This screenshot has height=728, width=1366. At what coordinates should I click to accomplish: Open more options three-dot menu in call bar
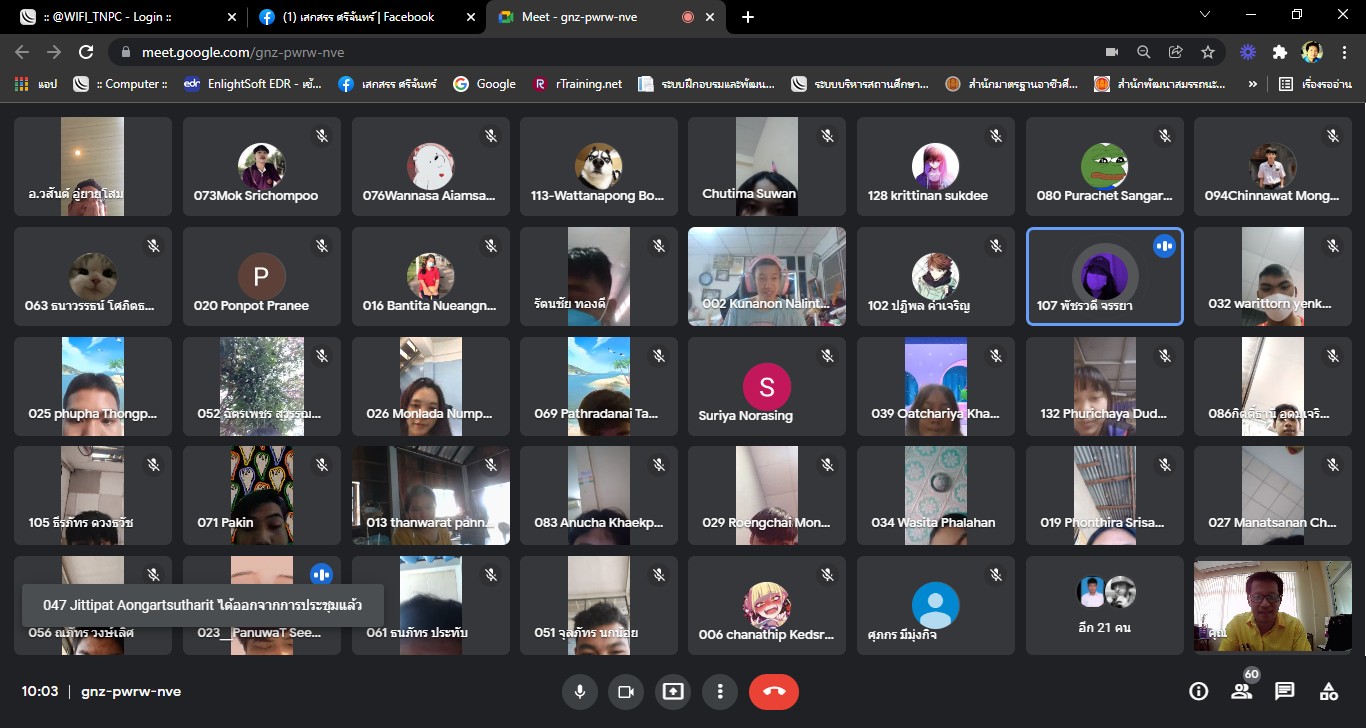[x=720, y=691]
